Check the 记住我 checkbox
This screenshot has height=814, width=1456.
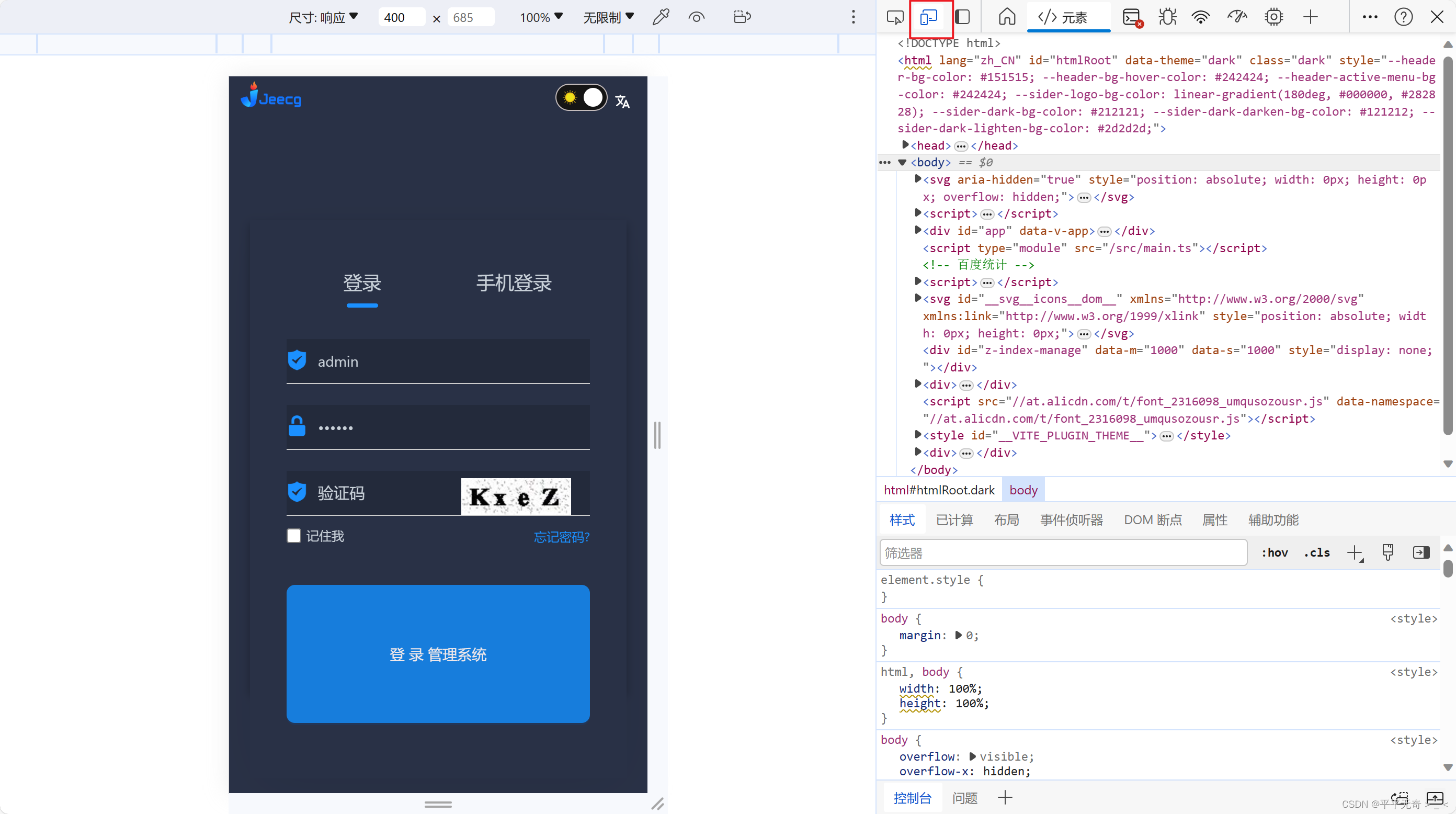(294, 535)
